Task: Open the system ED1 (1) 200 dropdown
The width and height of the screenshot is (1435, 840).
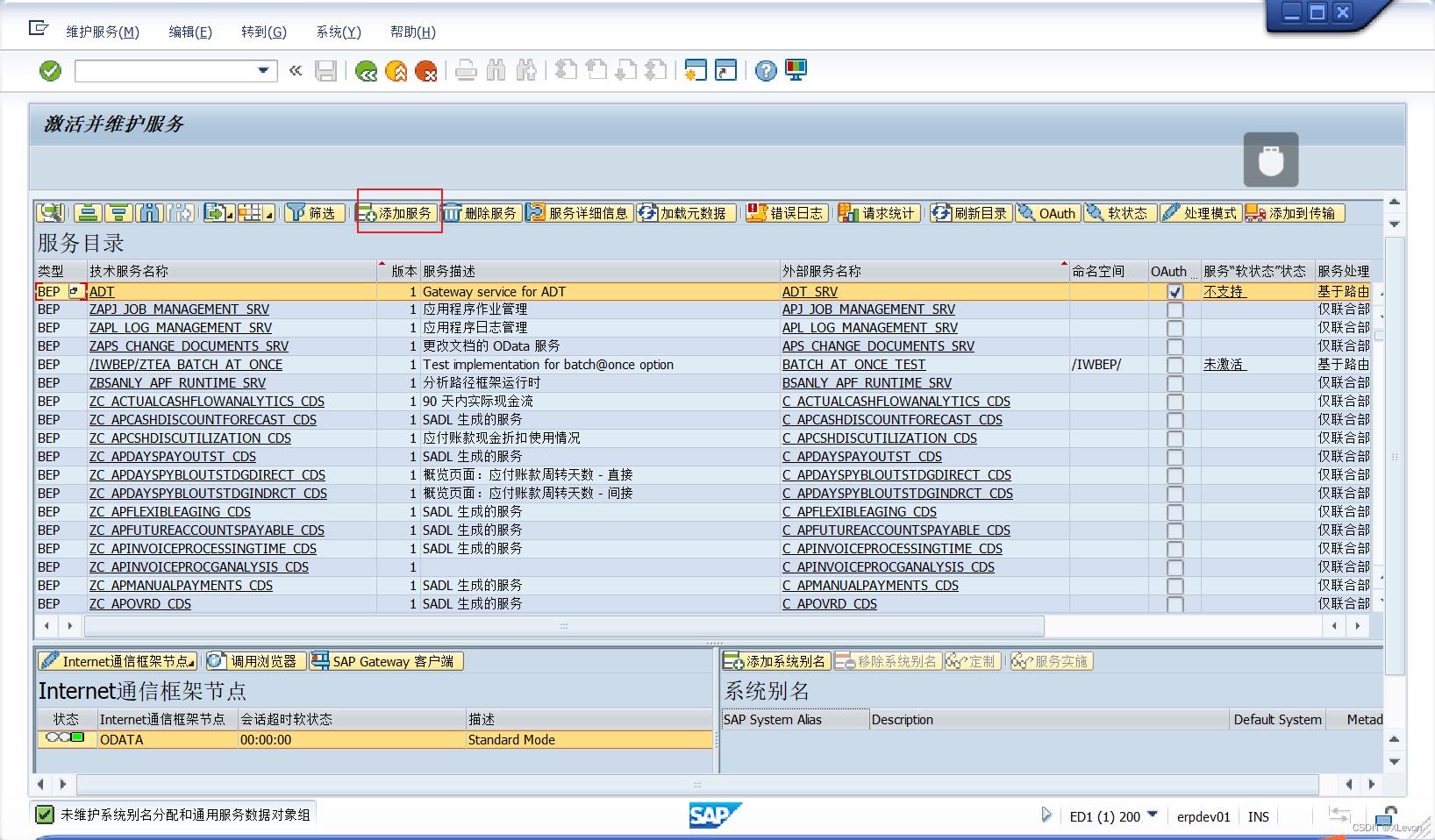Action: click(1153, 815)
